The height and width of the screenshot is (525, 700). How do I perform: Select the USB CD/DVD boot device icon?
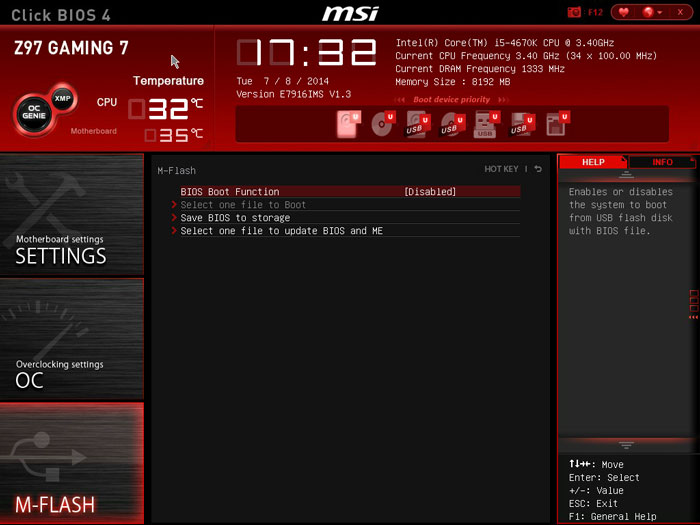click(452, 124)
